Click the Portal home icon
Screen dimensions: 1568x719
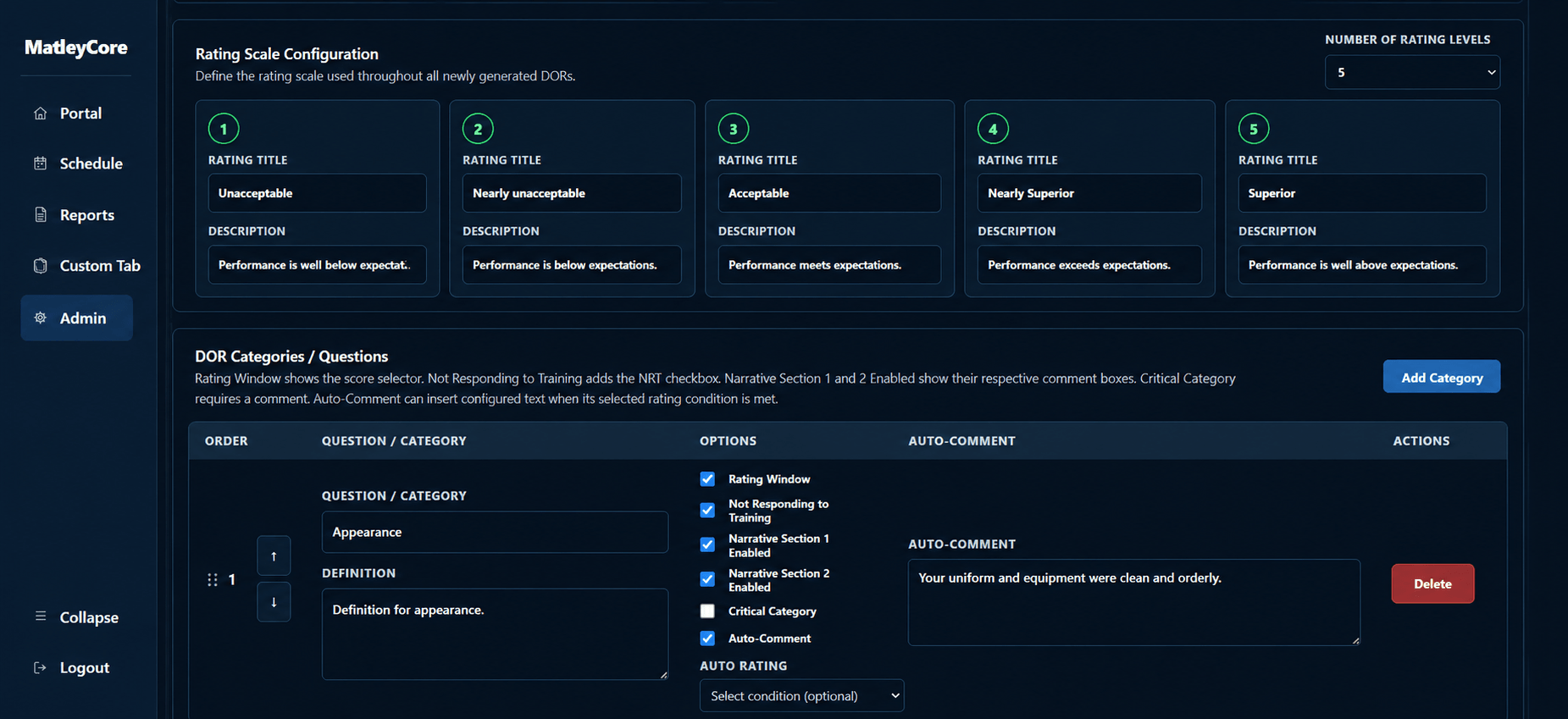click(x=40, y=113)
